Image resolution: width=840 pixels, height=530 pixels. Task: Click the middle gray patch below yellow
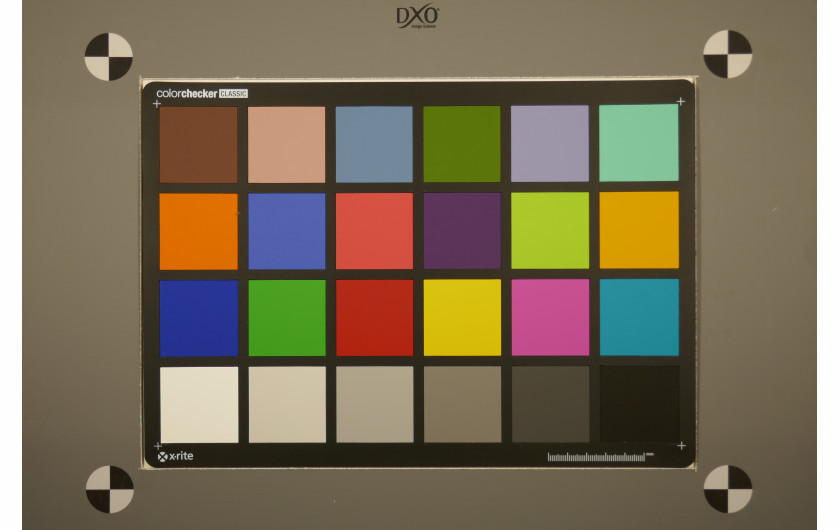point(463,404)
